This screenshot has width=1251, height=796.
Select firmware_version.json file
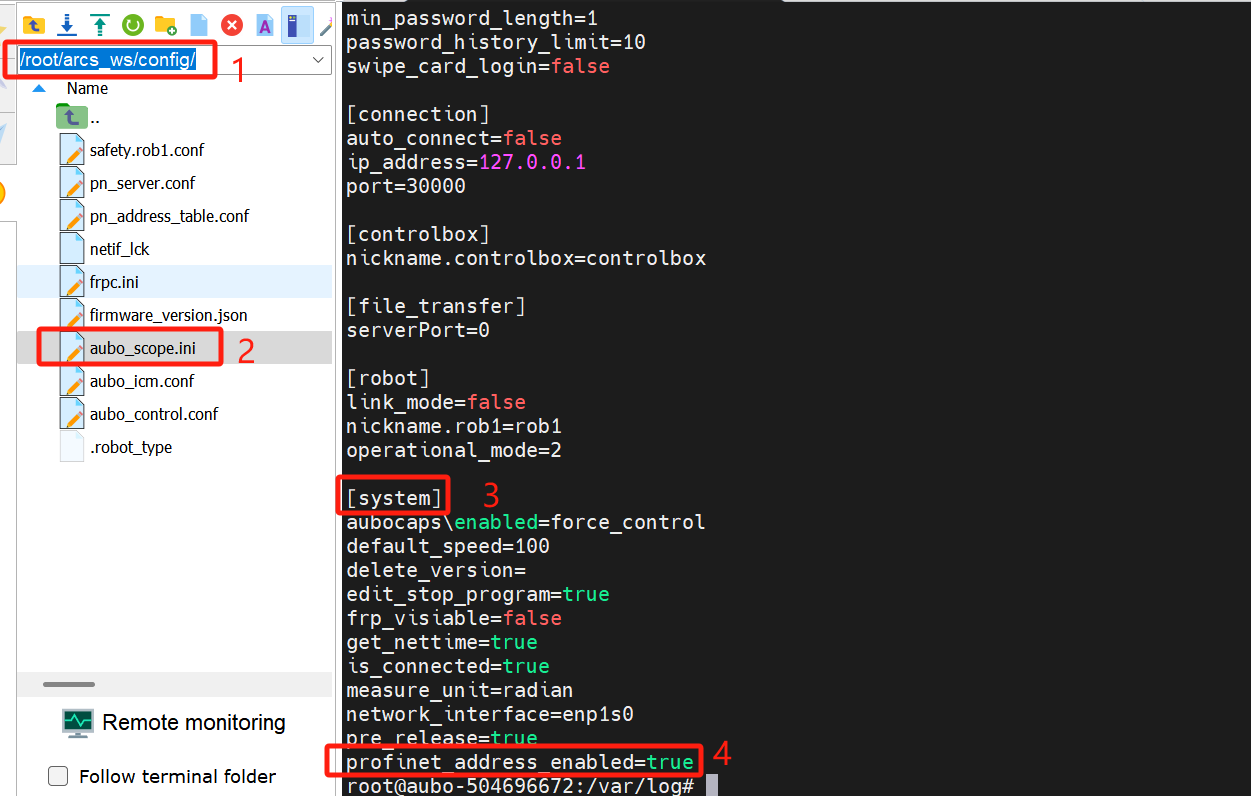pos(168,315)
